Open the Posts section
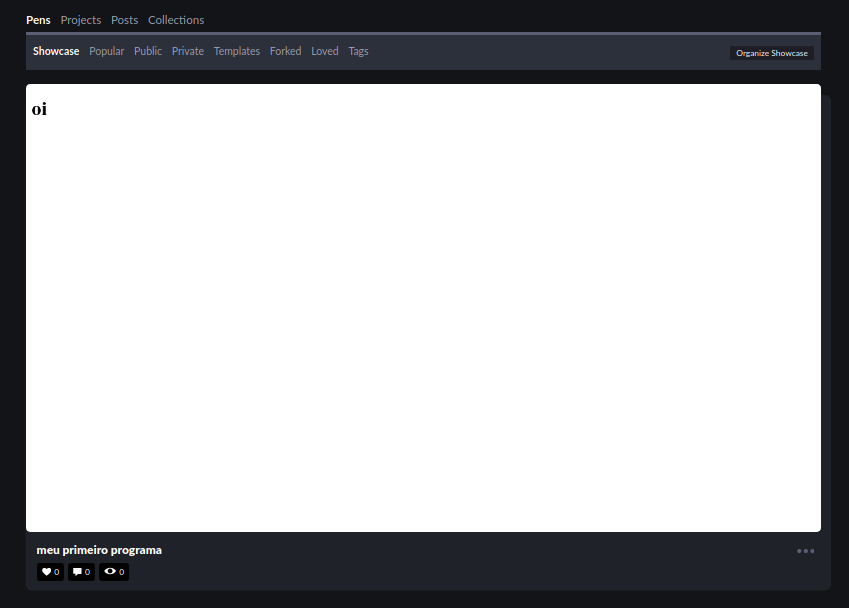Image resolution: width=849 pixels, height=608 pixels. [x=124, y=19]
